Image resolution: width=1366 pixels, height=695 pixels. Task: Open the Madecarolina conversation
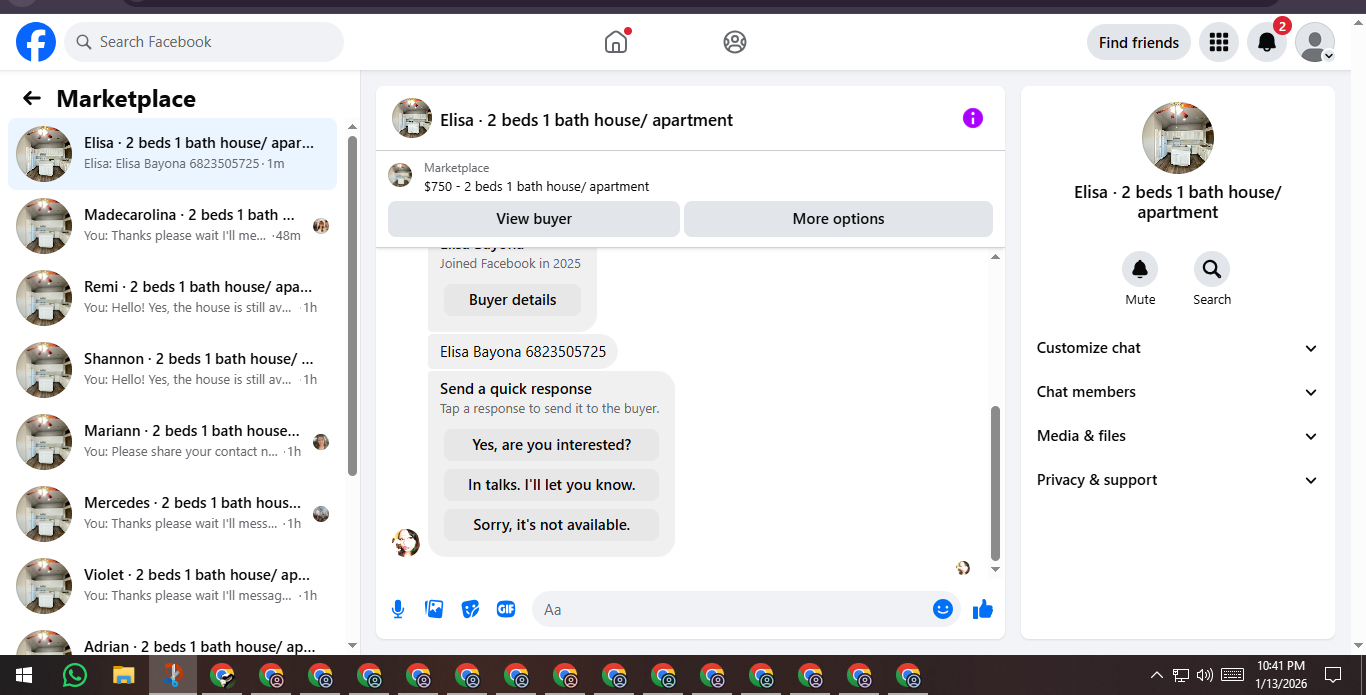click(172, 226)
